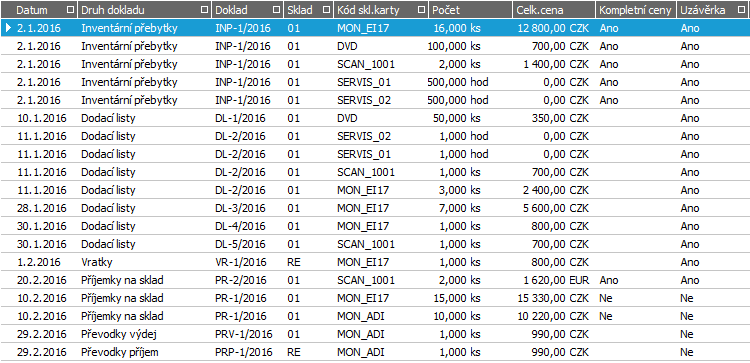Open the Datum column filter square
The image size is (750, 363).
(x=71, y=10)
